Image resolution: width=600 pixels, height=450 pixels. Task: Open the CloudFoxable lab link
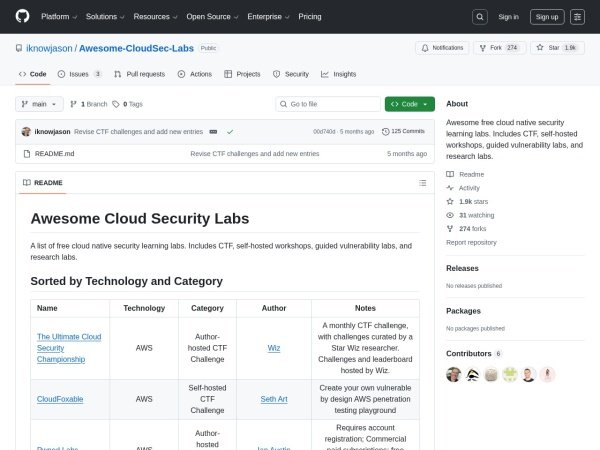click(x=60, y=399)
